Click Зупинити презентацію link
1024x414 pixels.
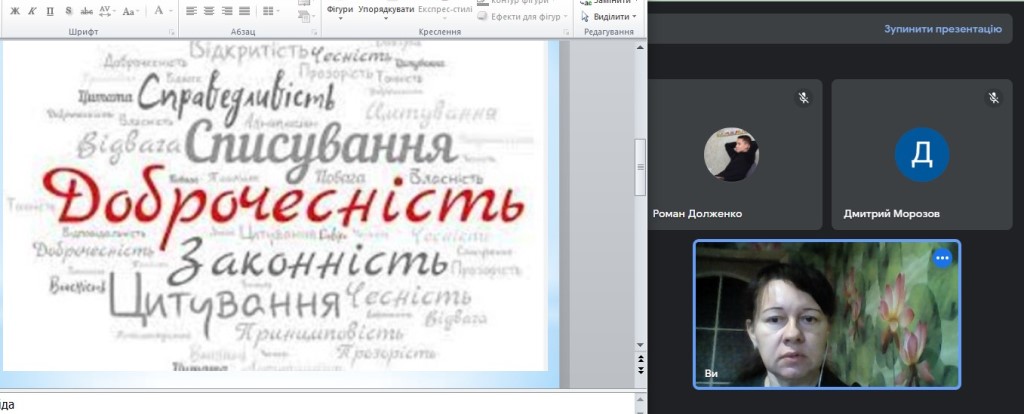(943, 29)
